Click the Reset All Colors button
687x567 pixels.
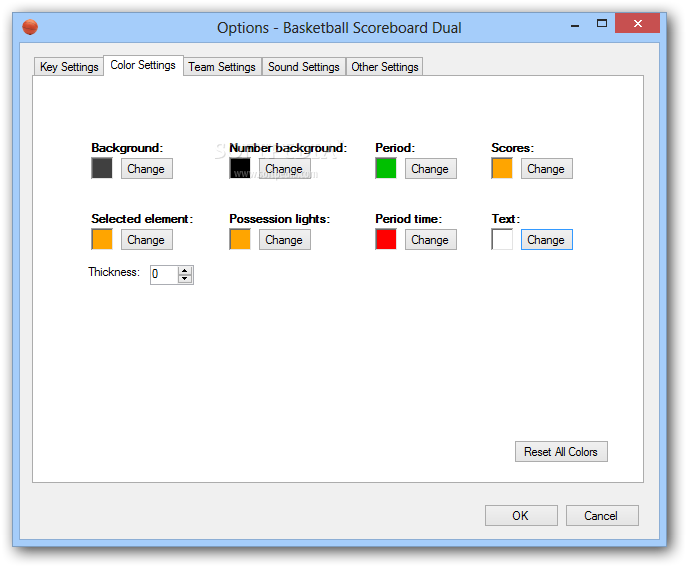pos(561,451)
